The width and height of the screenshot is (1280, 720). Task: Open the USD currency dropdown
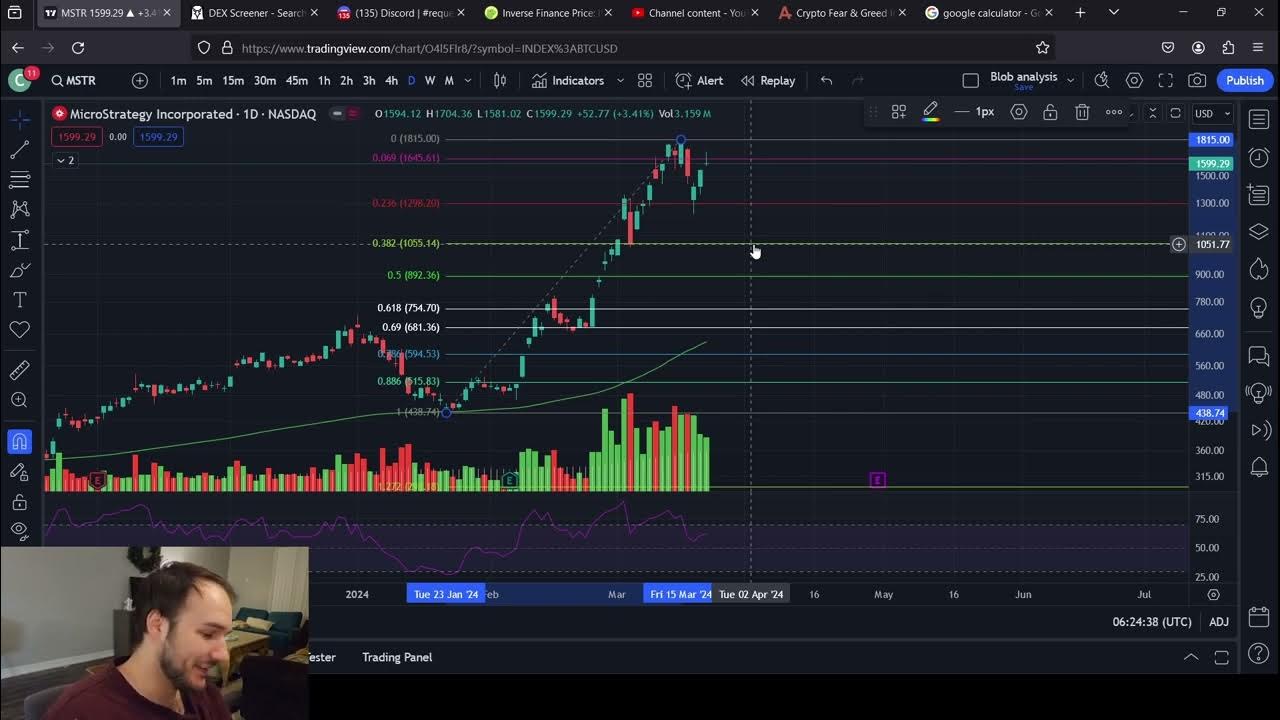click(x=1213, y=113)
